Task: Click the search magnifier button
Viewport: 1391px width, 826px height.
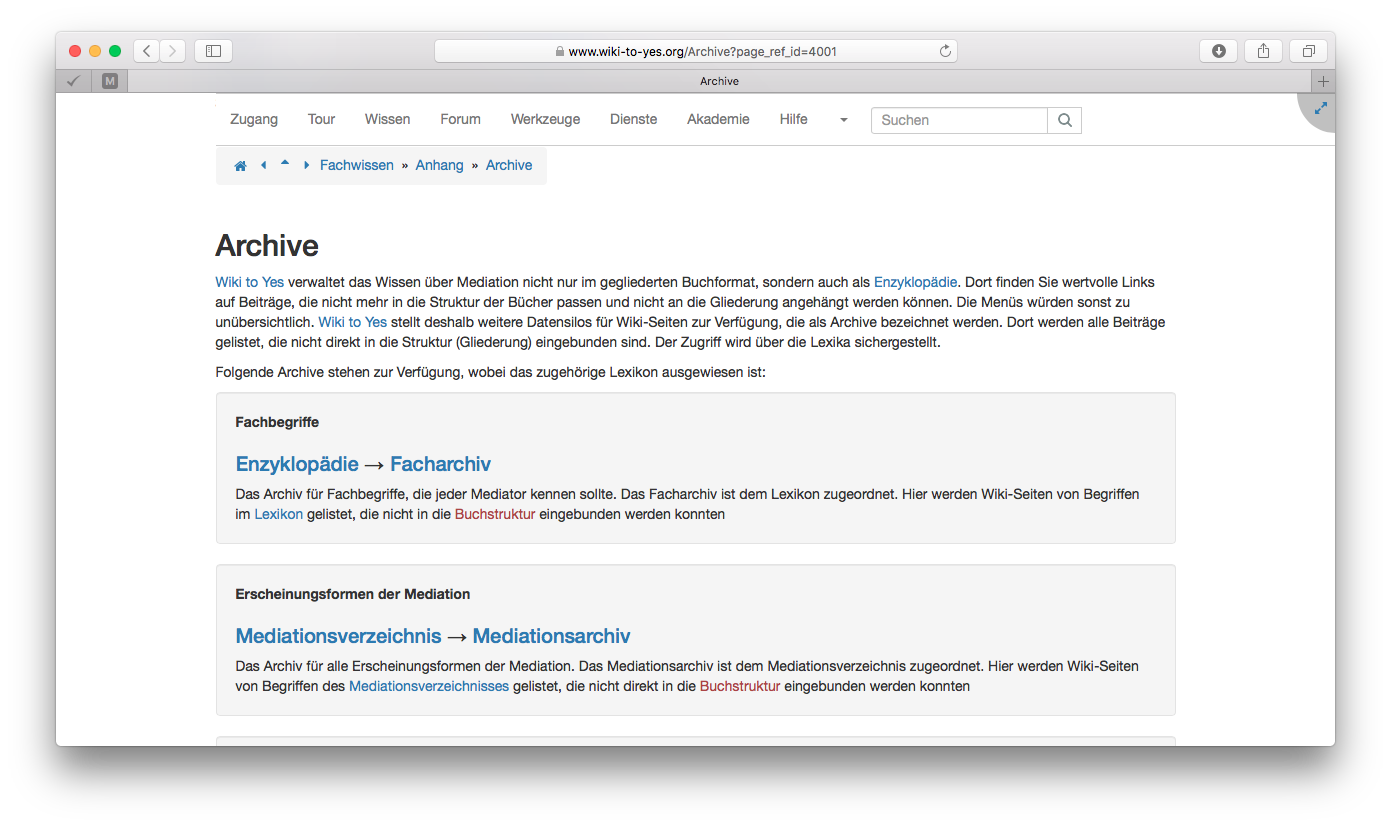Action: point(1064,120)
